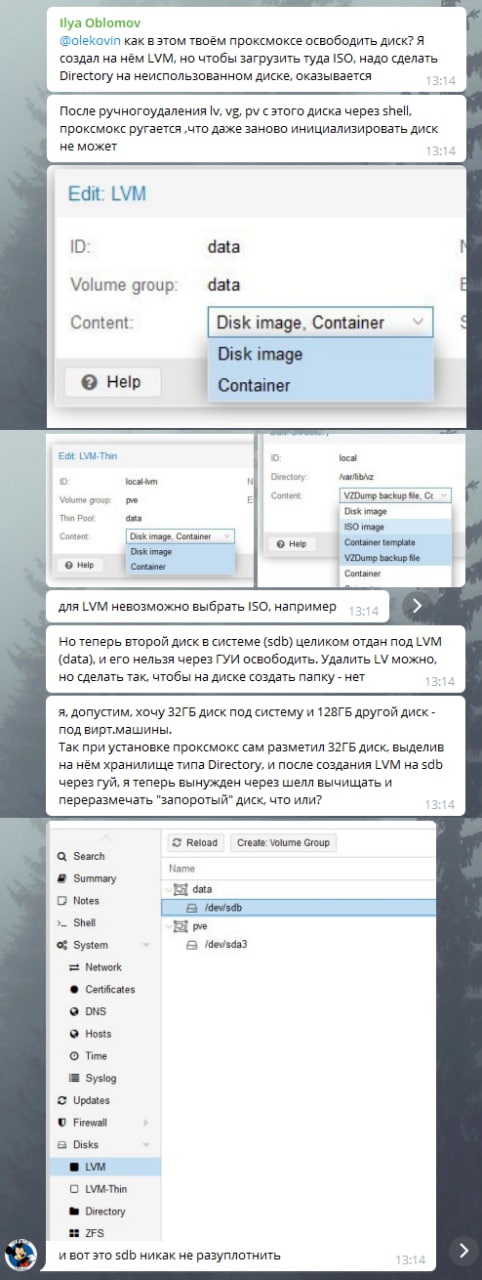Click Help in the Edit: LVM dialog
The height and width of the screenshot is (1280, 482).
111,381
